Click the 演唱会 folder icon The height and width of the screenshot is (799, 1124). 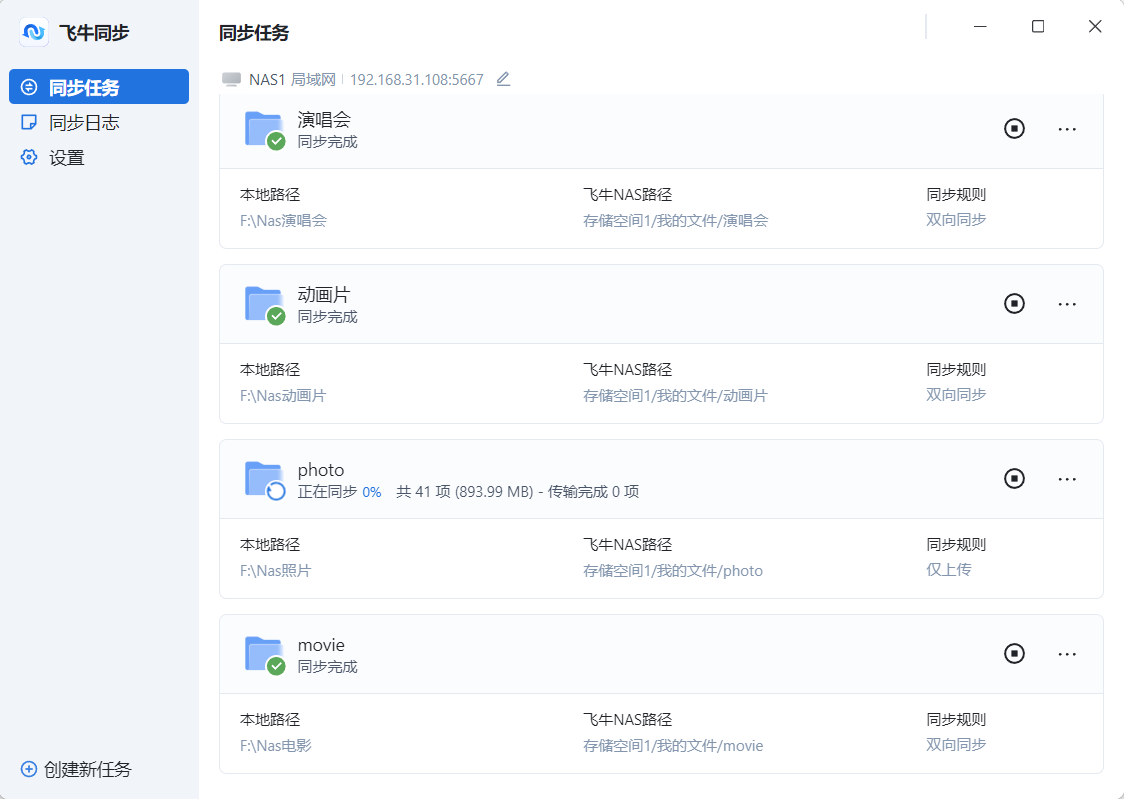point(265,130)
